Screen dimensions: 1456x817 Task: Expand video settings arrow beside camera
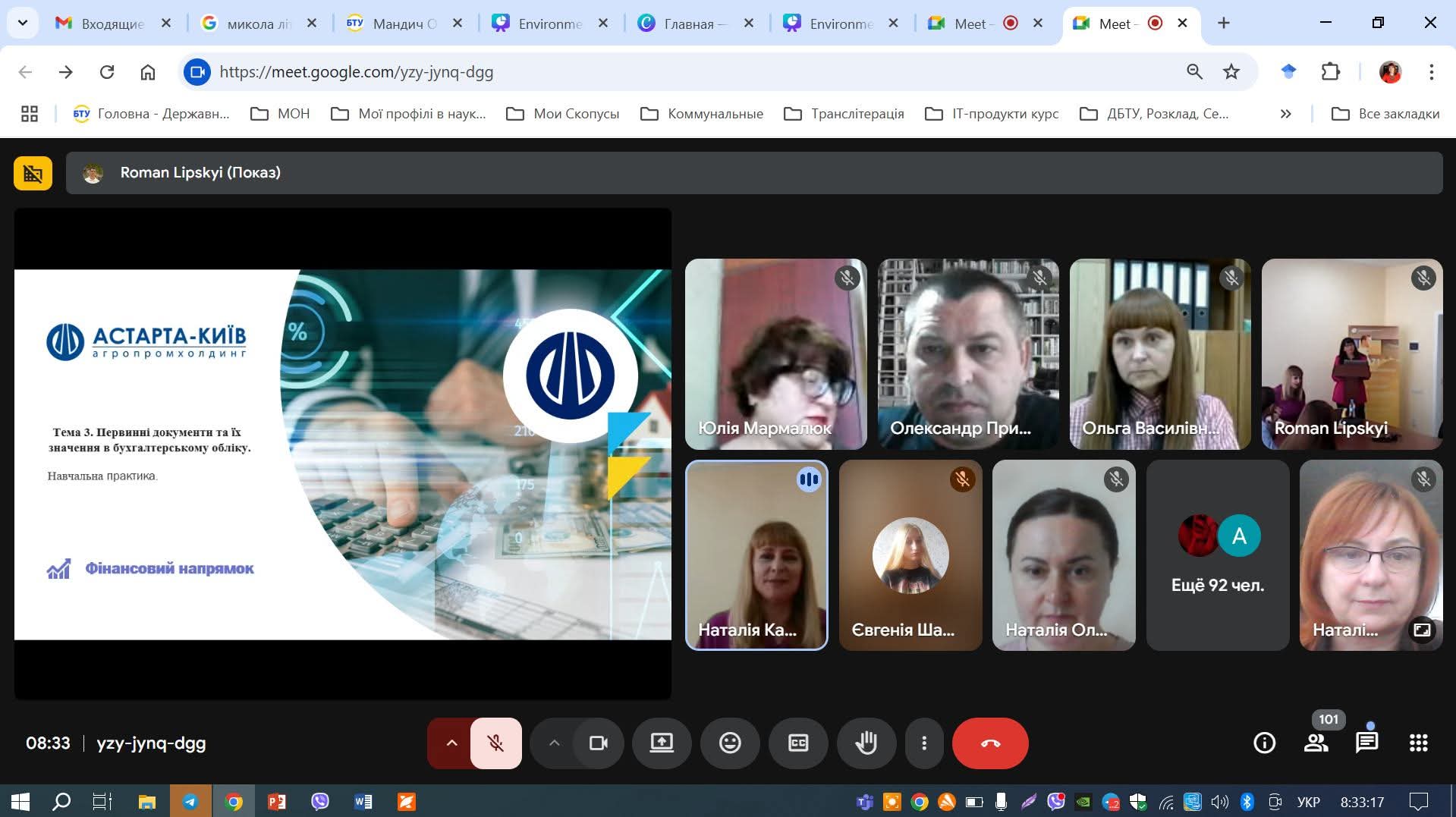click(555, 743)
